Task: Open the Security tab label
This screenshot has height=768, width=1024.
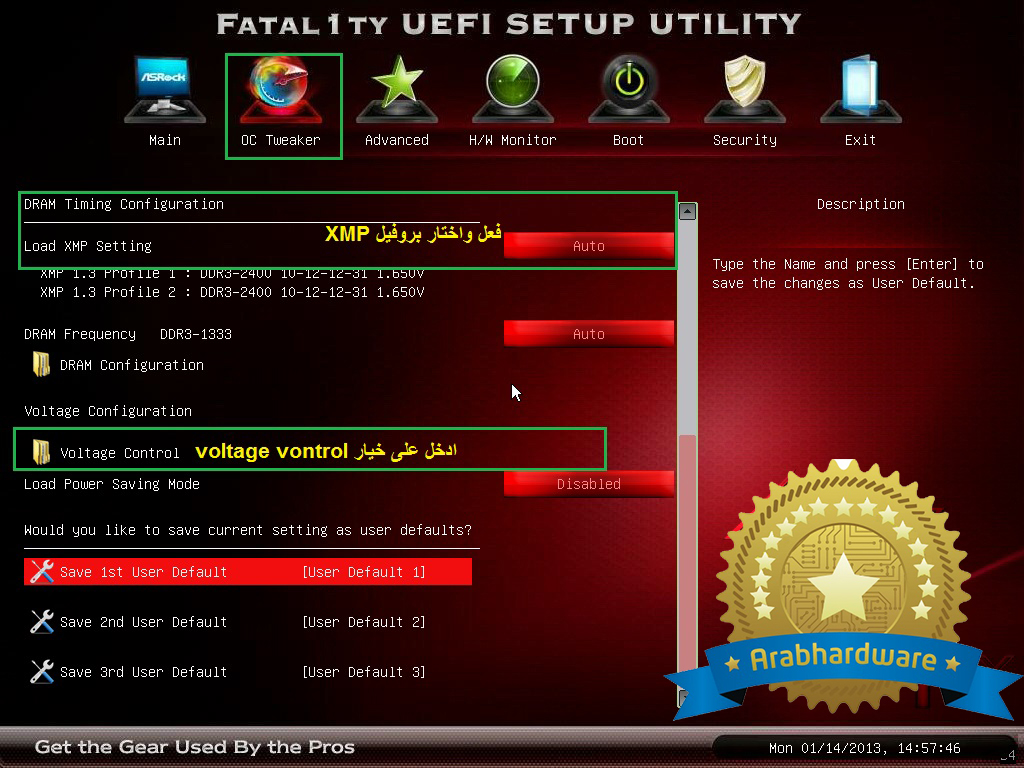Action: tap(744, 140)
